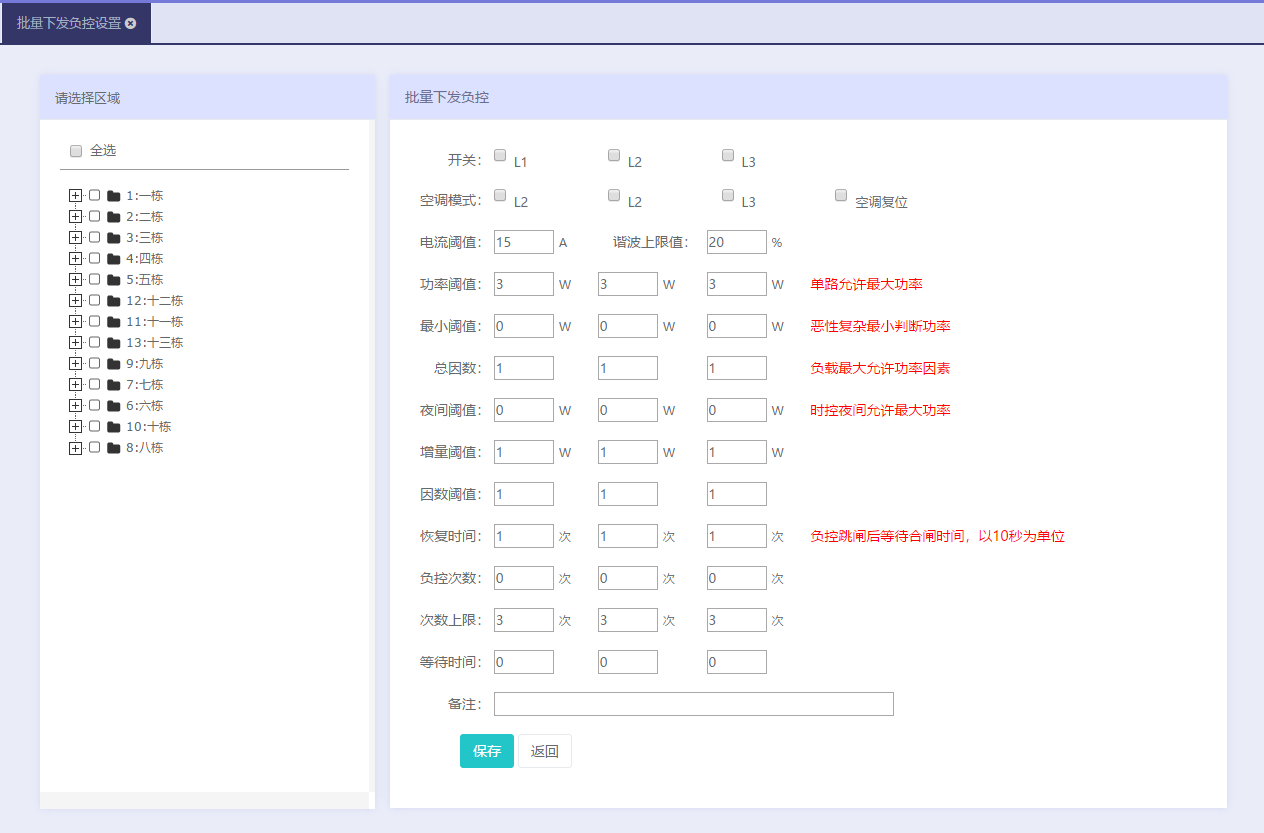The width and height of the screenshot is (1264, 833).
Task: Expand the 7:七栋 tree node
Action: (x=75, y=384)
